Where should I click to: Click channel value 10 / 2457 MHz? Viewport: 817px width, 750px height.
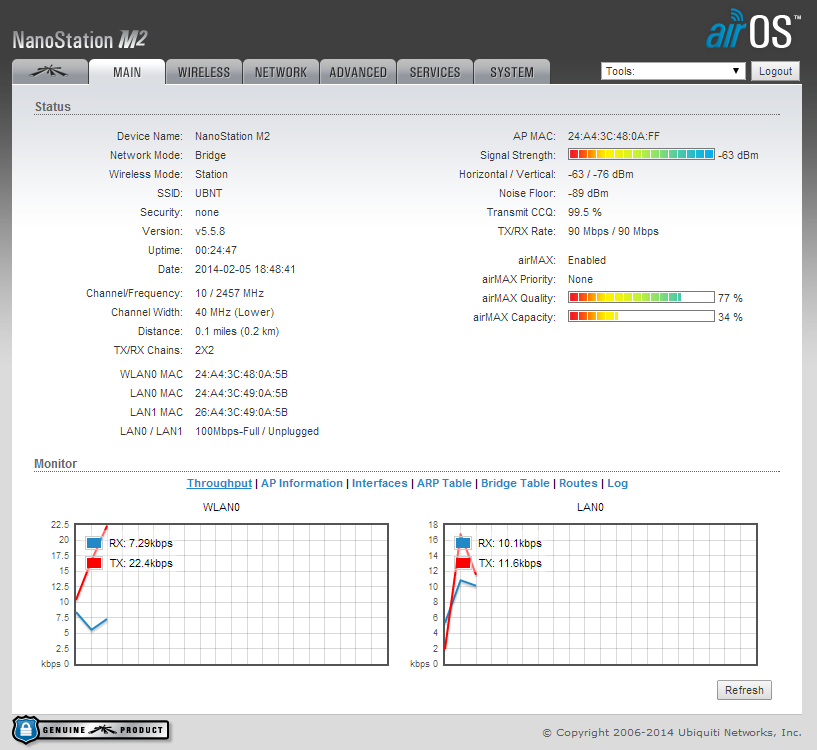click(229, 293)
